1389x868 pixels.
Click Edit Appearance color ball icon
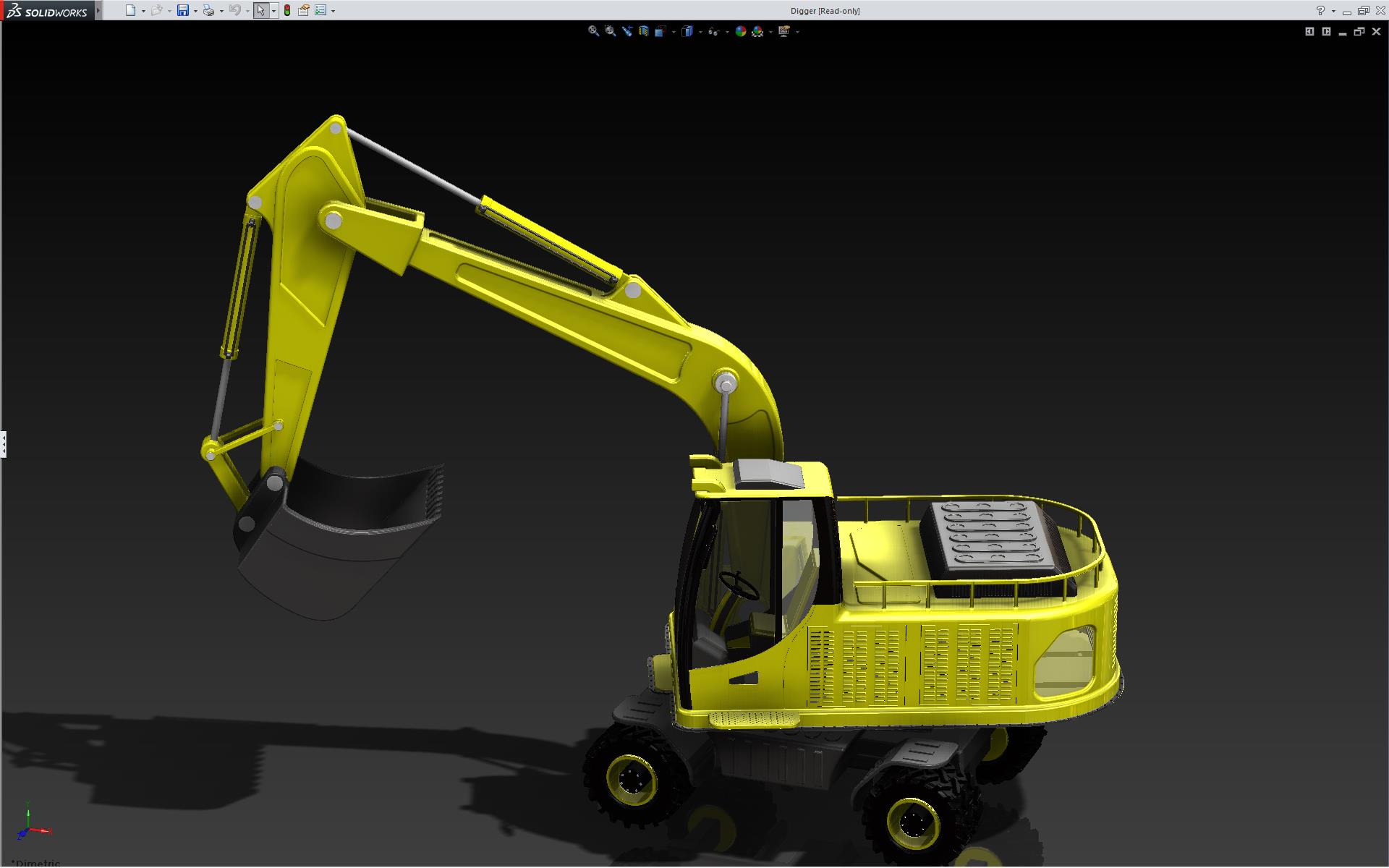[740, 31]
